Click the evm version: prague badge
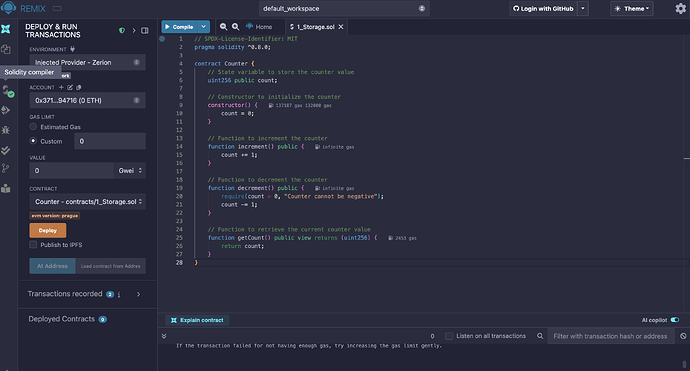 (55, 216)
